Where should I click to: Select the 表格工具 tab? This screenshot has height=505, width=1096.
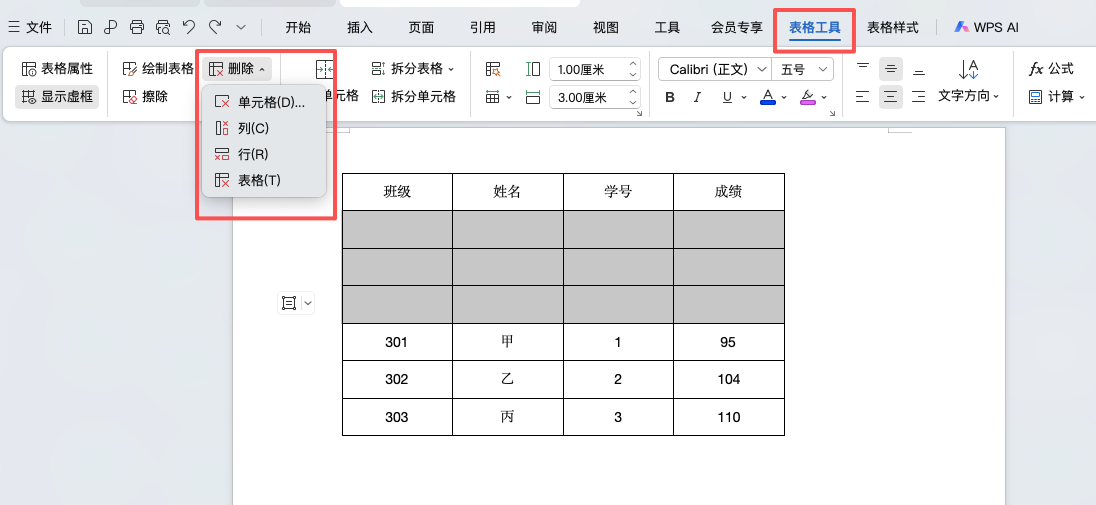point(815,28)
